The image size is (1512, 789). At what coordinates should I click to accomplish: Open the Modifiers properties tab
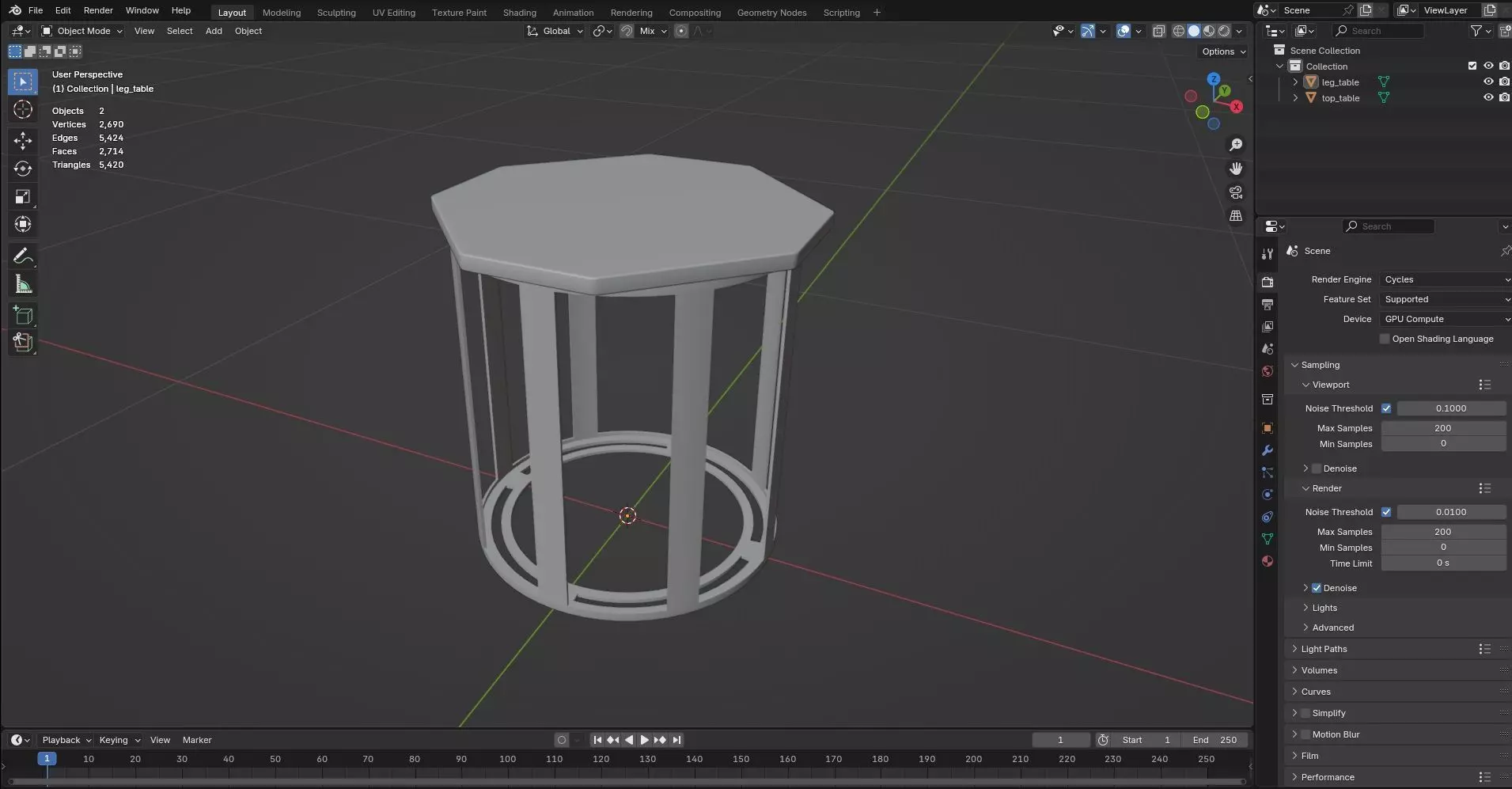(x=1268, y=450)
